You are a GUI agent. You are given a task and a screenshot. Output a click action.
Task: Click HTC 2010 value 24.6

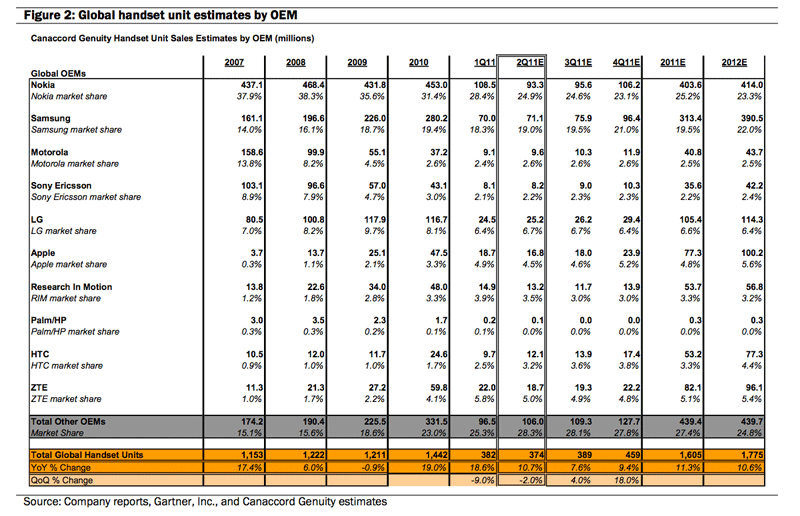439,354
